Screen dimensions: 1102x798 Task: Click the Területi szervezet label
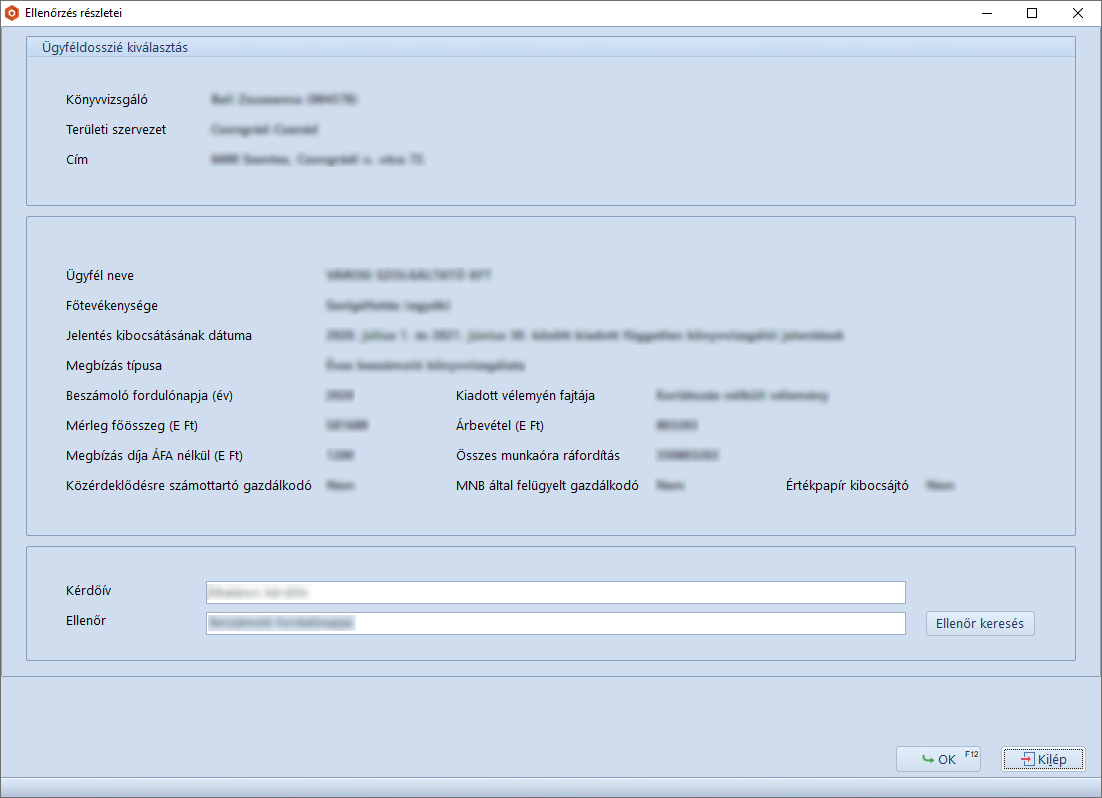pos(115,130)
